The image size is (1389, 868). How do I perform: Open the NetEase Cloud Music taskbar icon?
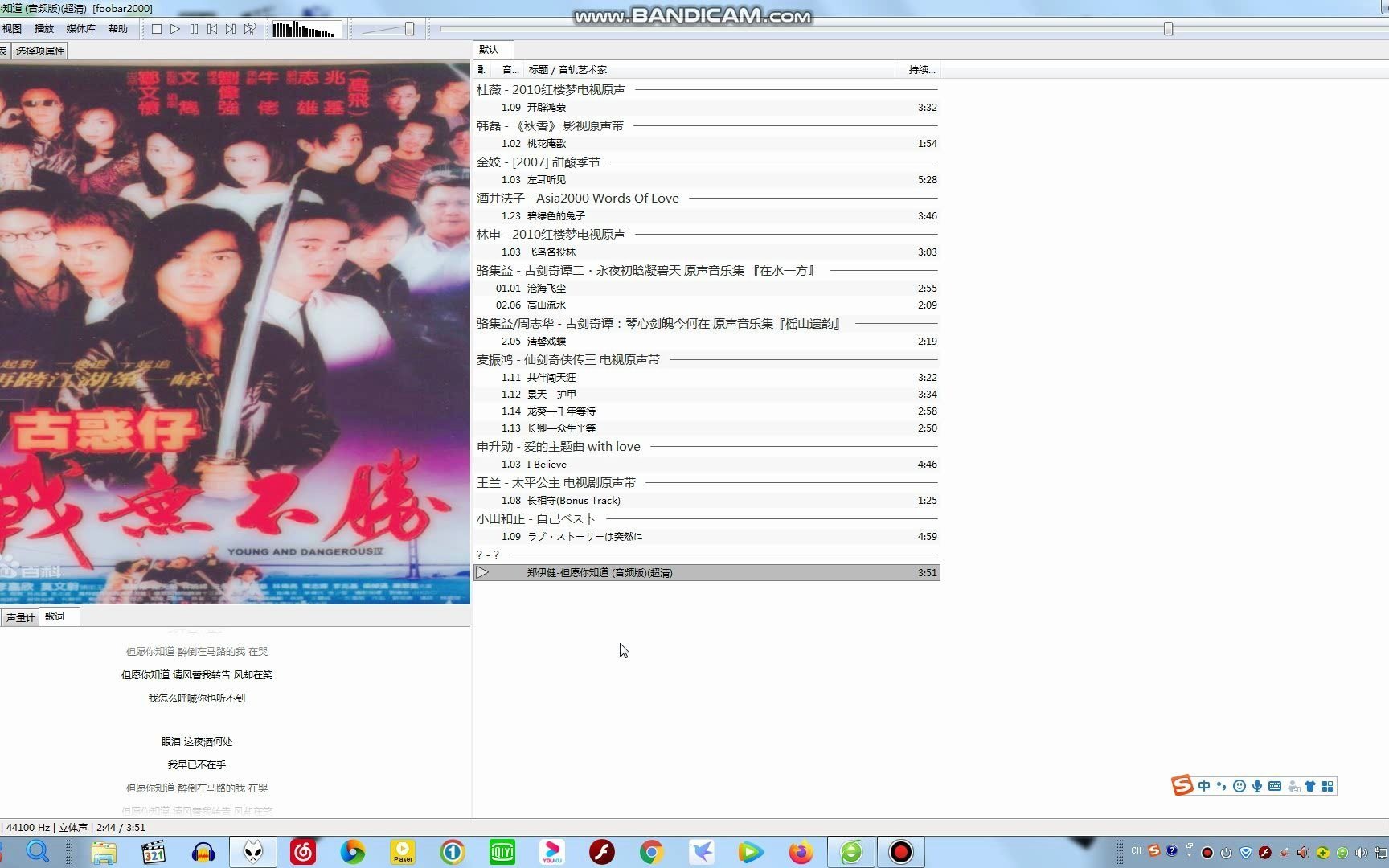click(x=303, y=852)
